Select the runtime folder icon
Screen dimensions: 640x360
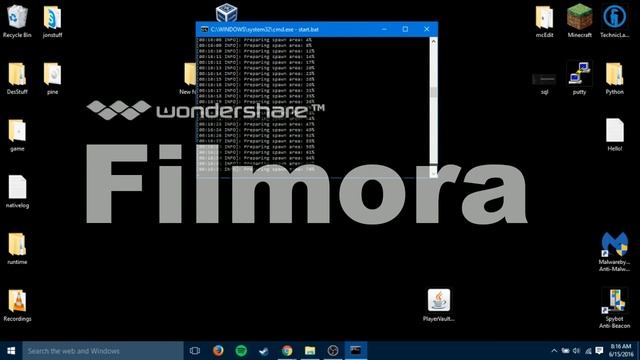point(17,249)
